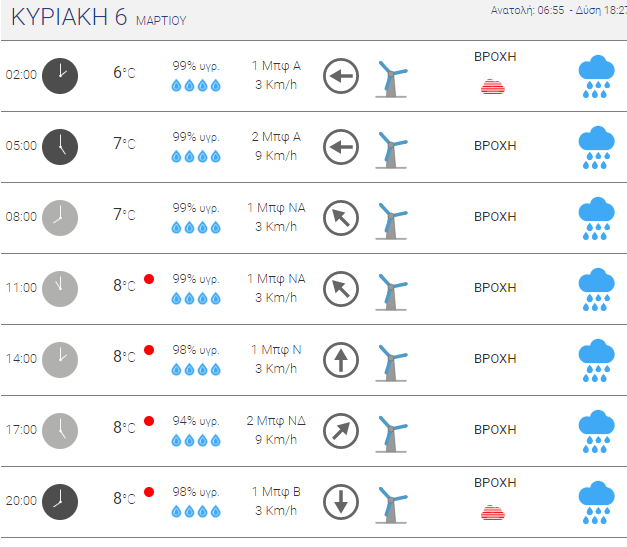Click the southwest wind arrow at 17:00
Image resolution: width=627 pixels, height=547 pixels.
(341, 431)
